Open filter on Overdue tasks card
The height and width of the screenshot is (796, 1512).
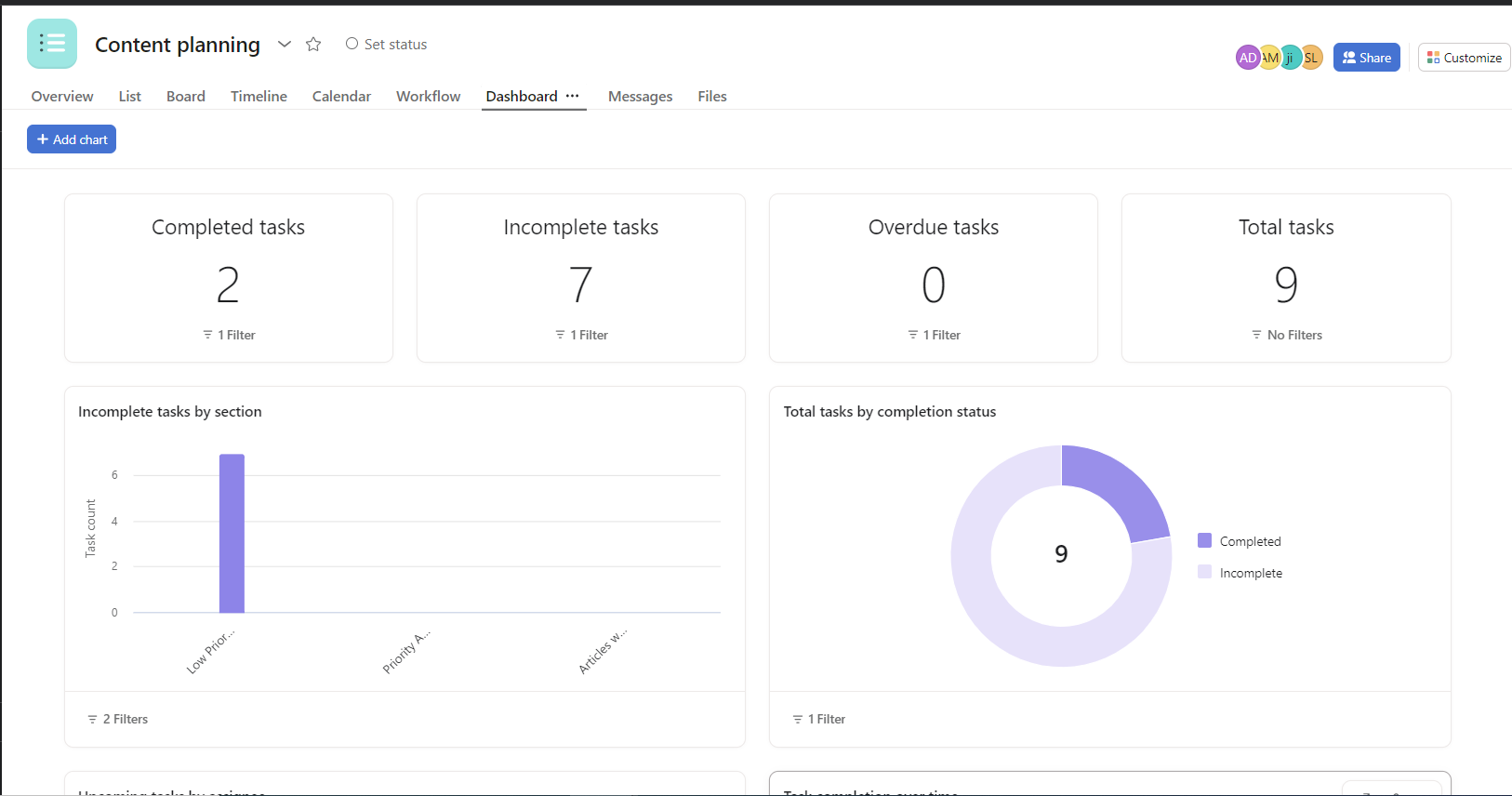(934, 335)
